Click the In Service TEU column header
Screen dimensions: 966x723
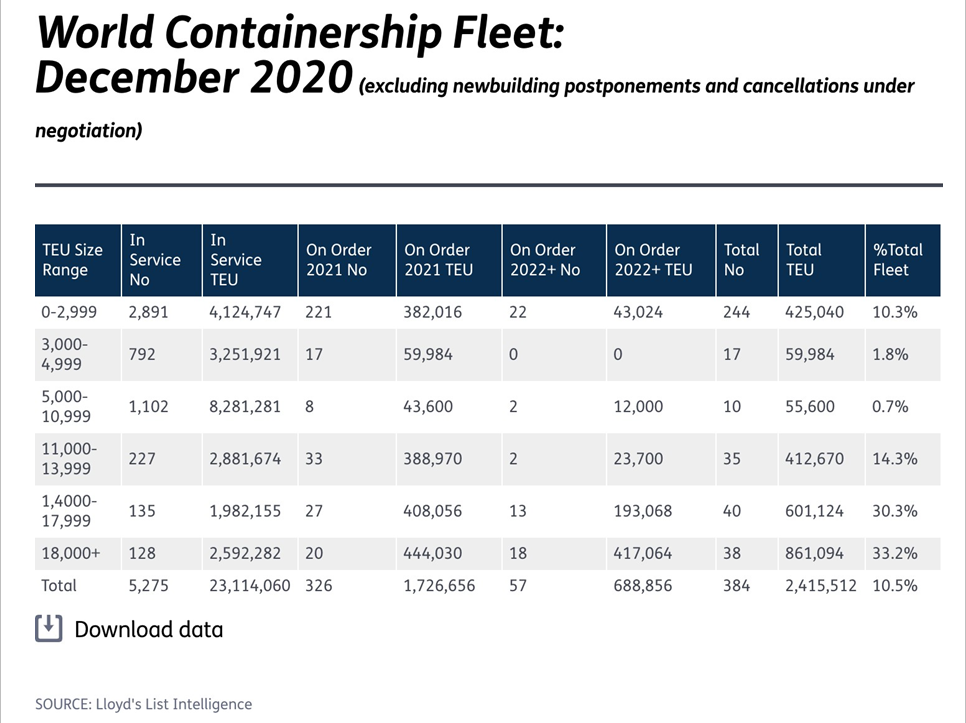pyautogui.click(x=236, y=260)
